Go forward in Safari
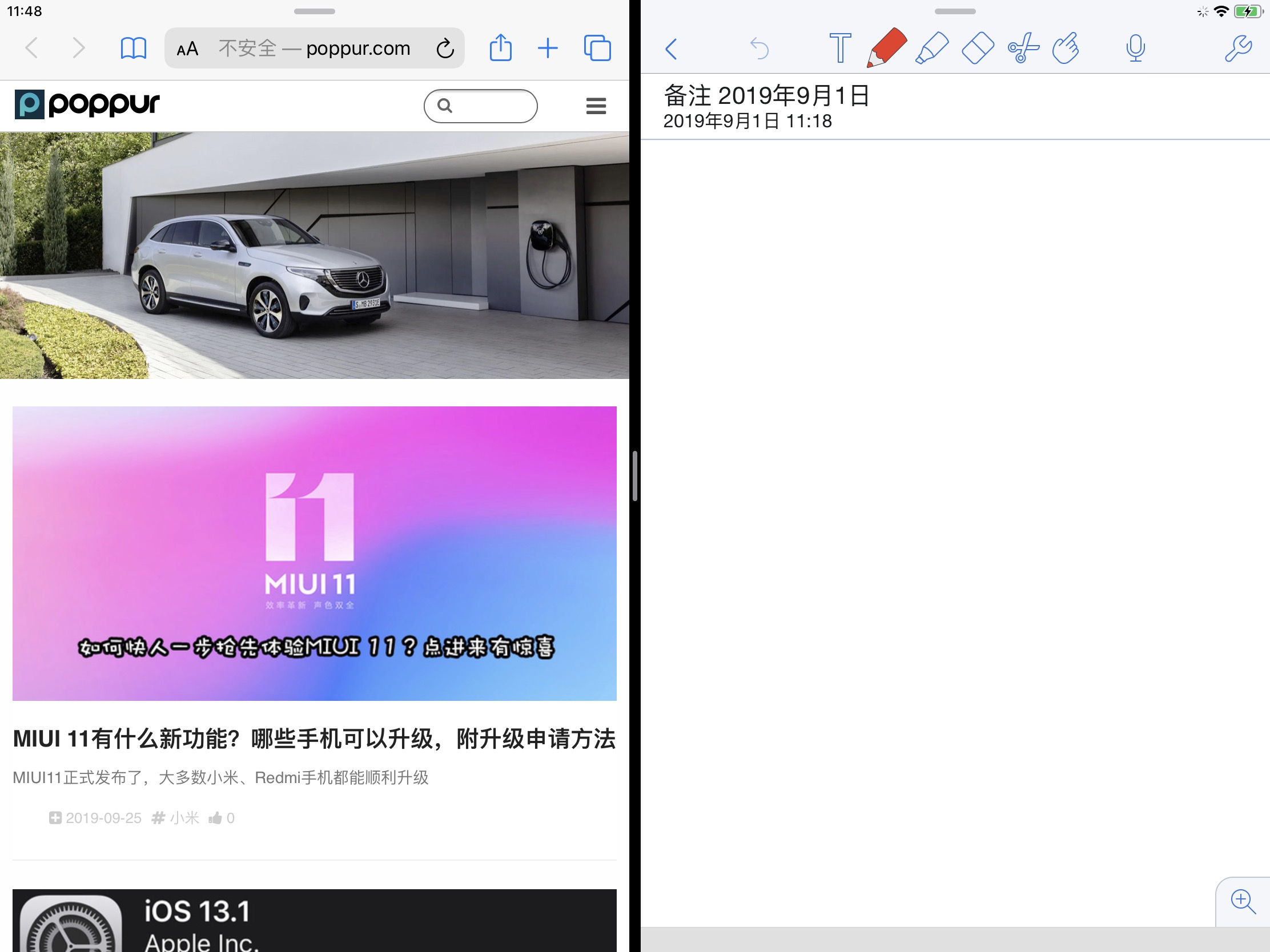The width and height of the screenshot is (1270, 952). 79,48
